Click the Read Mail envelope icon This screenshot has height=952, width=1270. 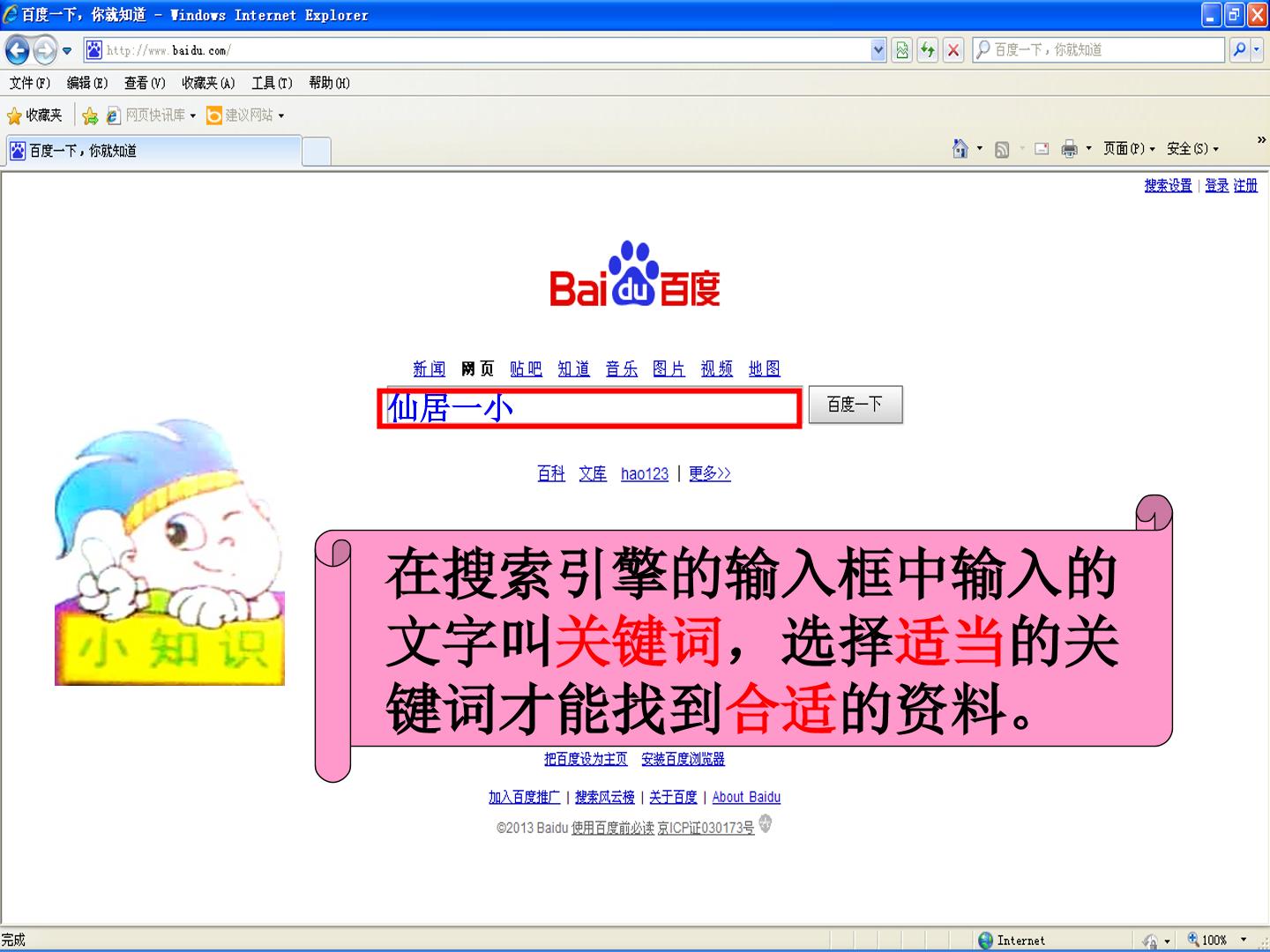point(1042,149)
